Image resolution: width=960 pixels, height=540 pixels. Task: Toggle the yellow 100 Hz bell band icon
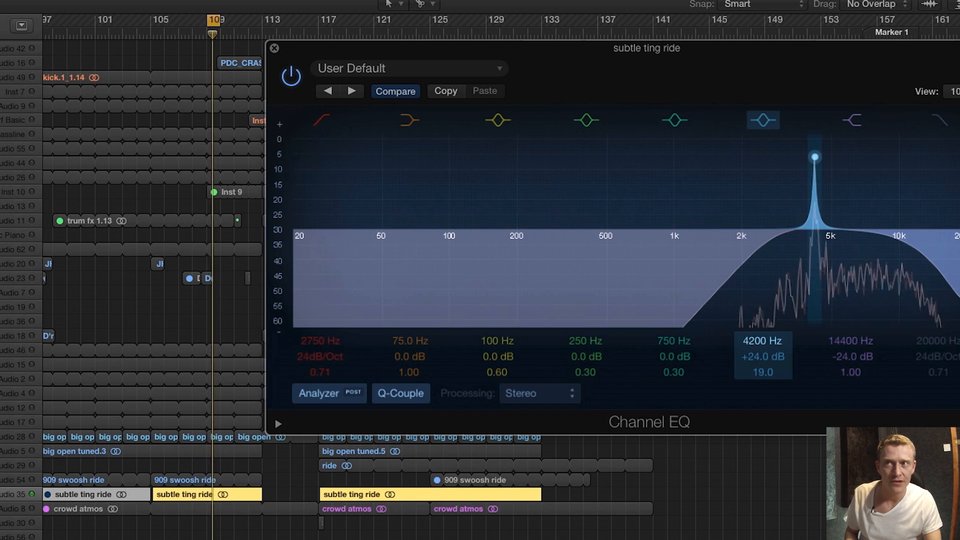(x=498, y=120)
